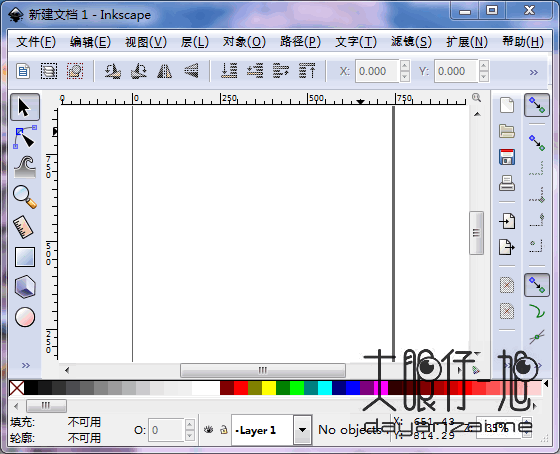Open the 帮助(H) menu
The height and width of the screenshot is (454, 560).
point(523,42)
